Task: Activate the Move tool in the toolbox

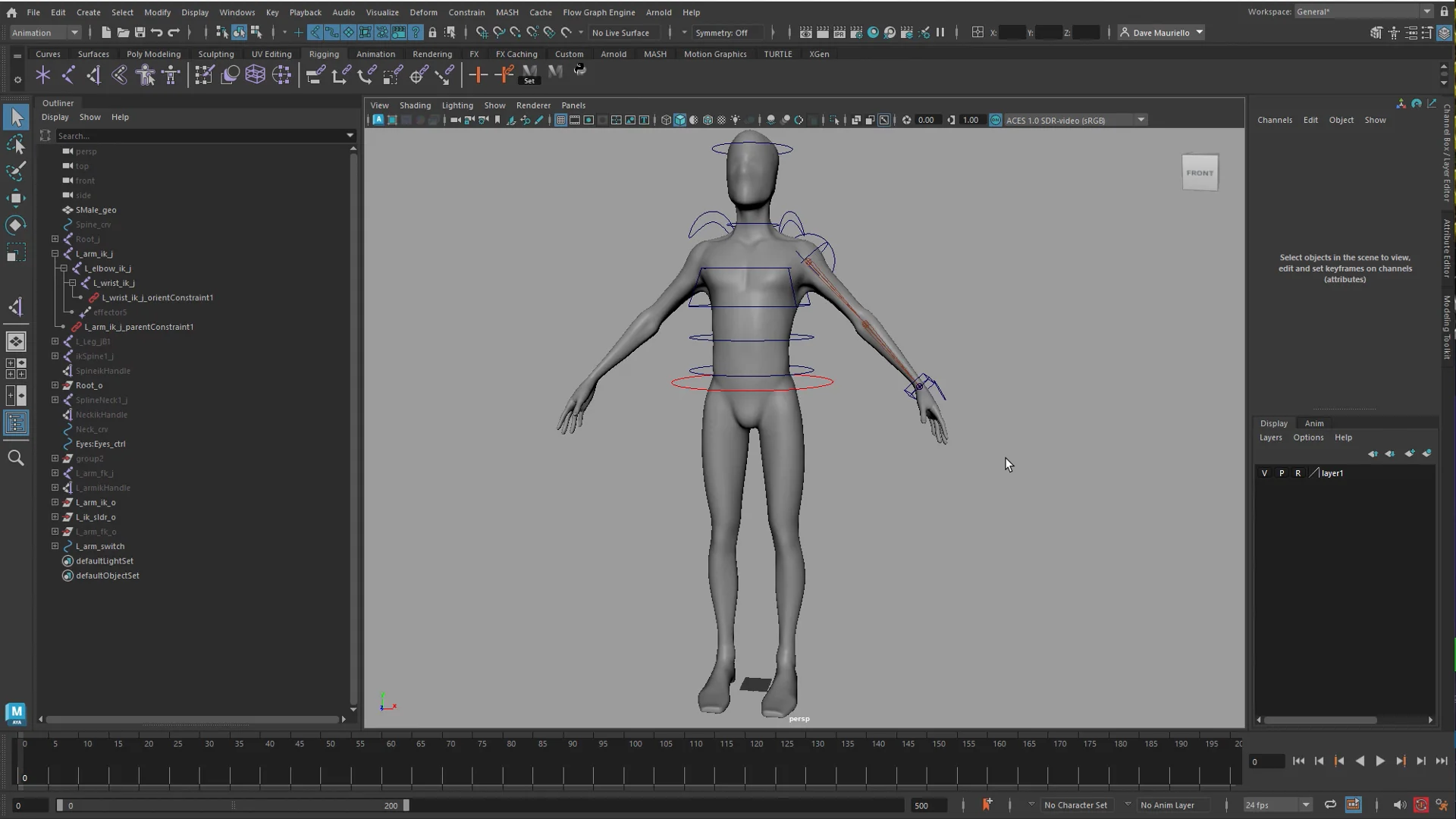Action: (x=16, y=198)
